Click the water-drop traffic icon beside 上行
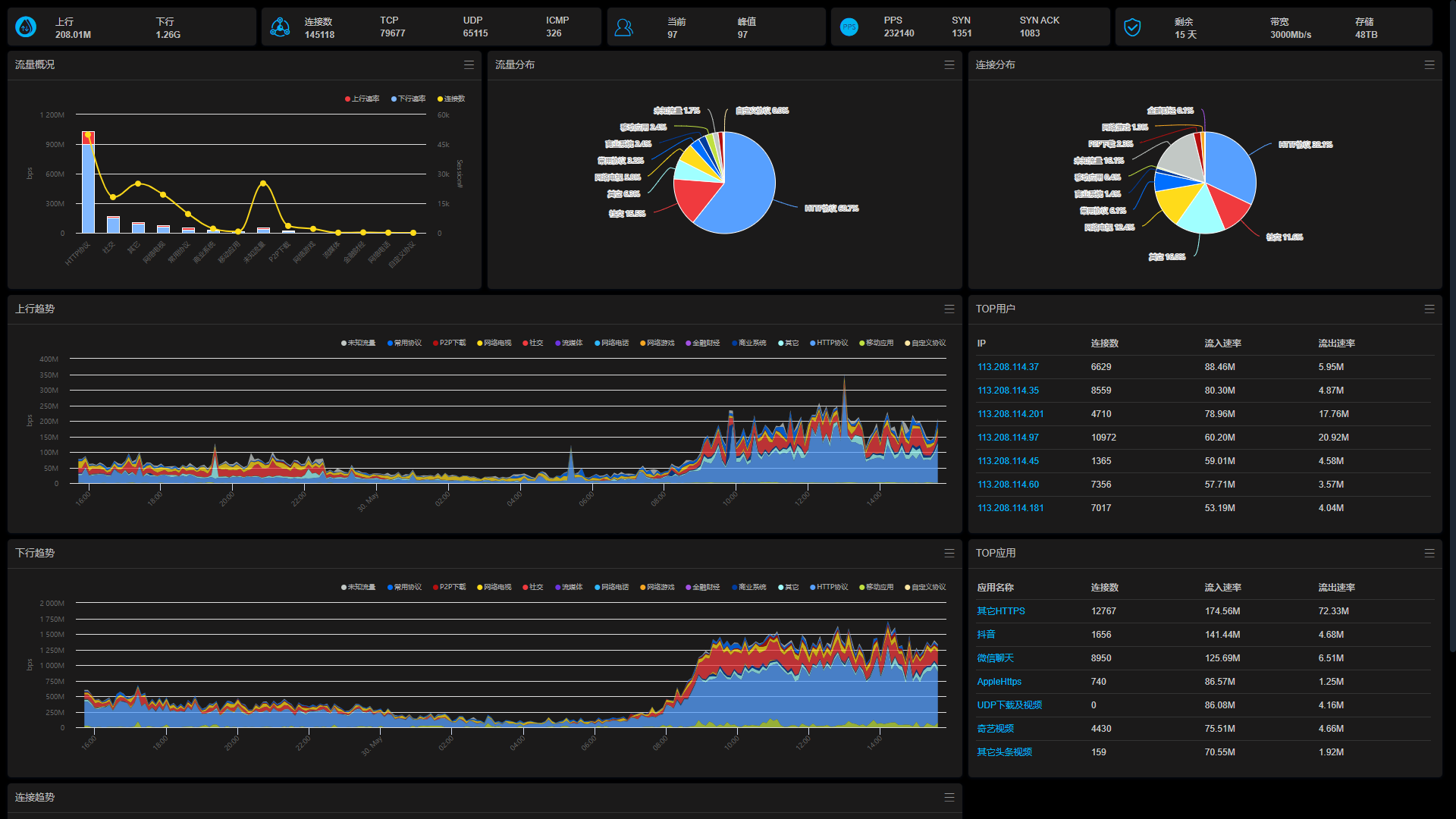 26,27
